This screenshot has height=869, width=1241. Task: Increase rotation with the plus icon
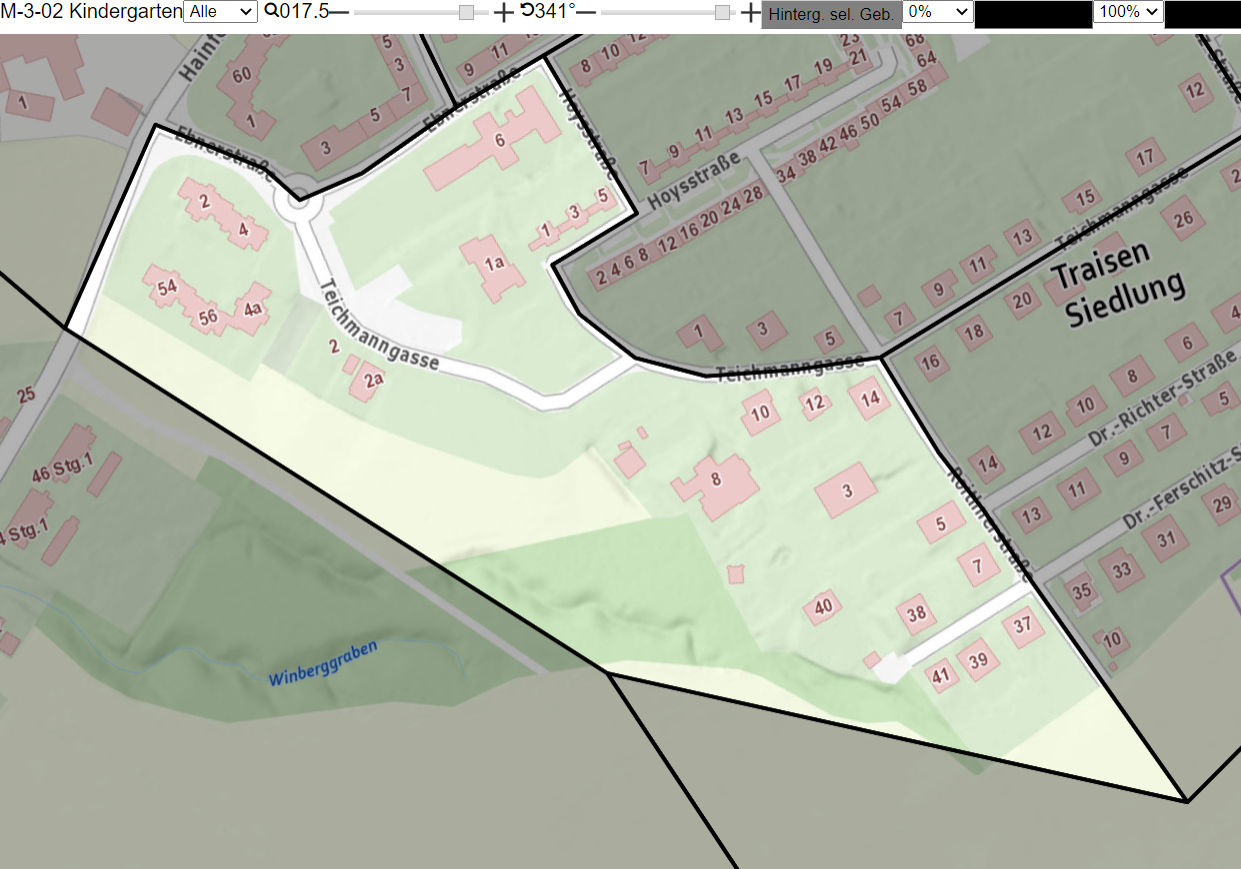tap(751, 12)
